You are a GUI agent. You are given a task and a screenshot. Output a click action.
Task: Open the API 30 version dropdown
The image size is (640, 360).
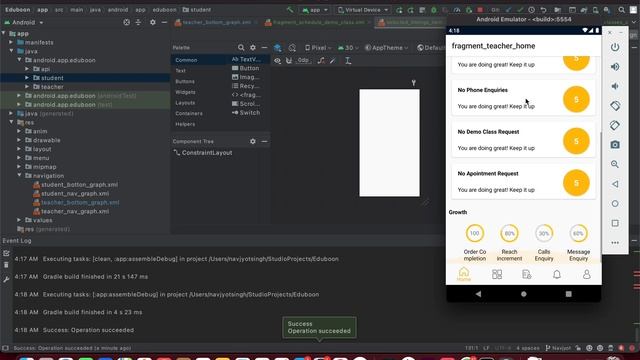click(348, 48)
